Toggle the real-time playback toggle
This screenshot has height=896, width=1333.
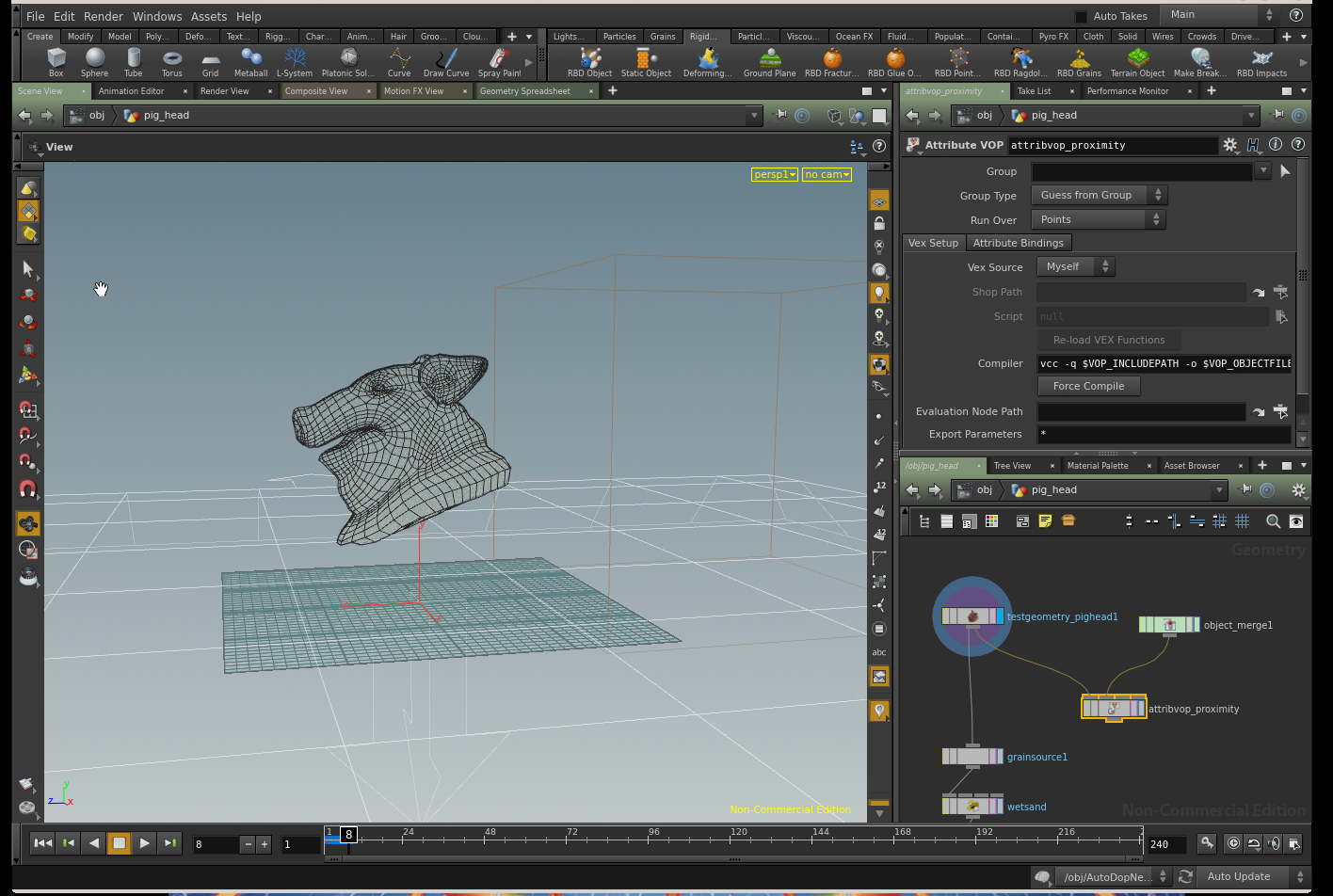click(1233, 843)
